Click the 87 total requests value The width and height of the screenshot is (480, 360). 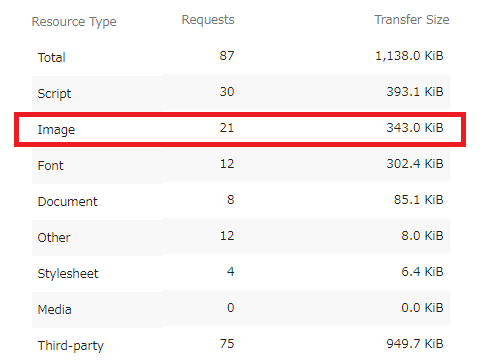[227, 55]
